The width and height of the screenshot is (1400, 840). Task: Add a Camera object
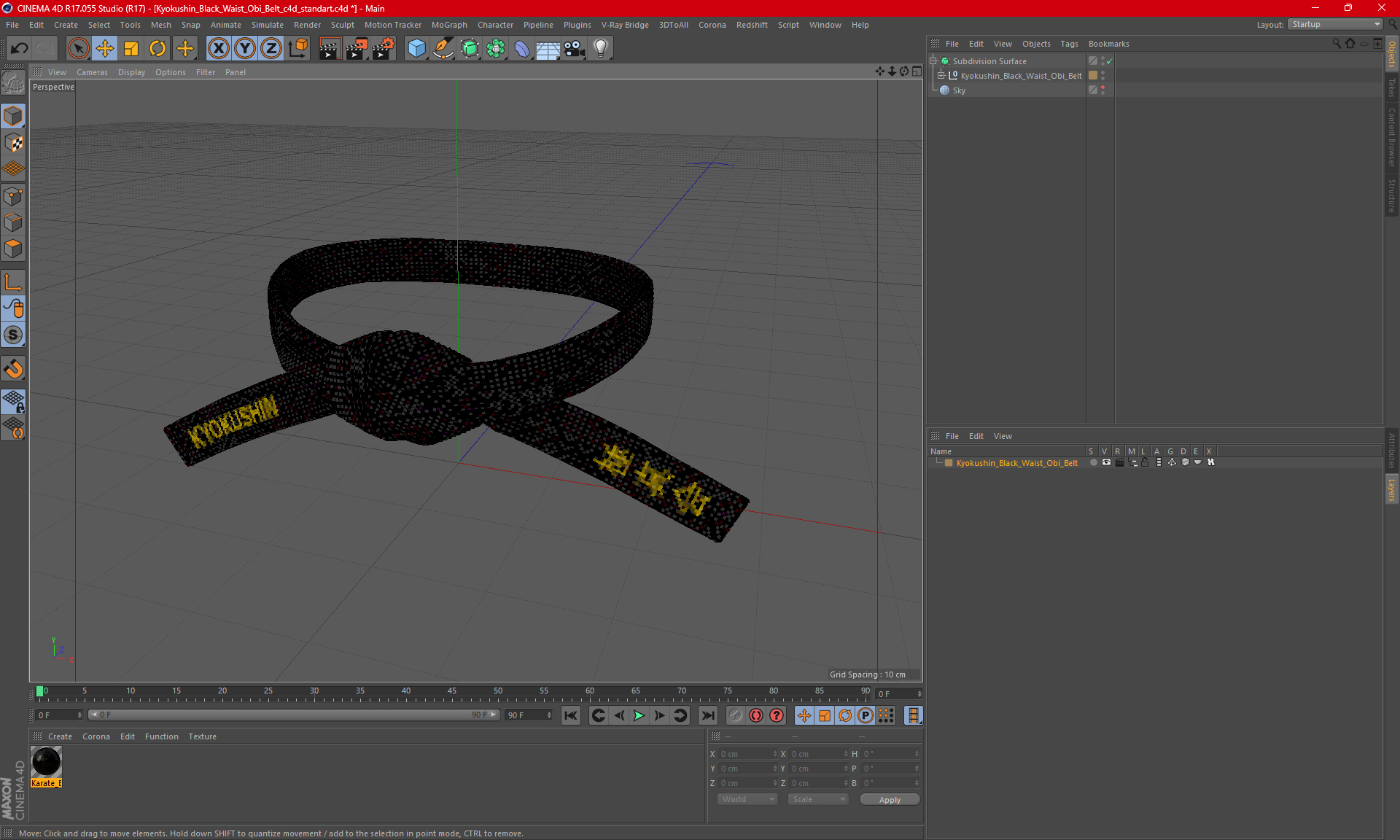click(x=575, y=49)
